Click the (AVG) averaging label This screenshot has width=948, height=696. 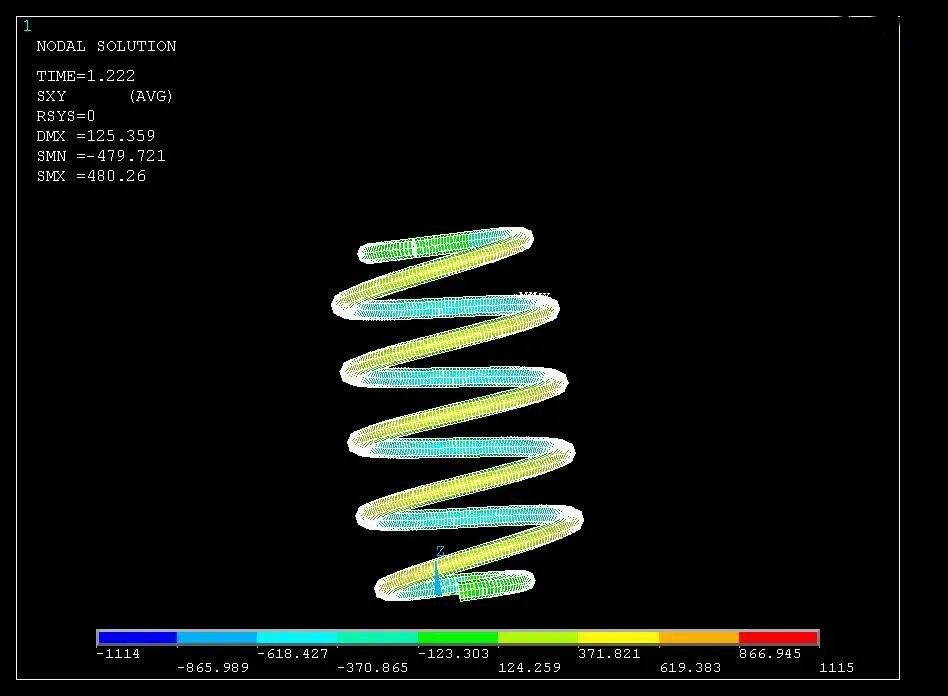pyautogui.click(x=151, y=96)
